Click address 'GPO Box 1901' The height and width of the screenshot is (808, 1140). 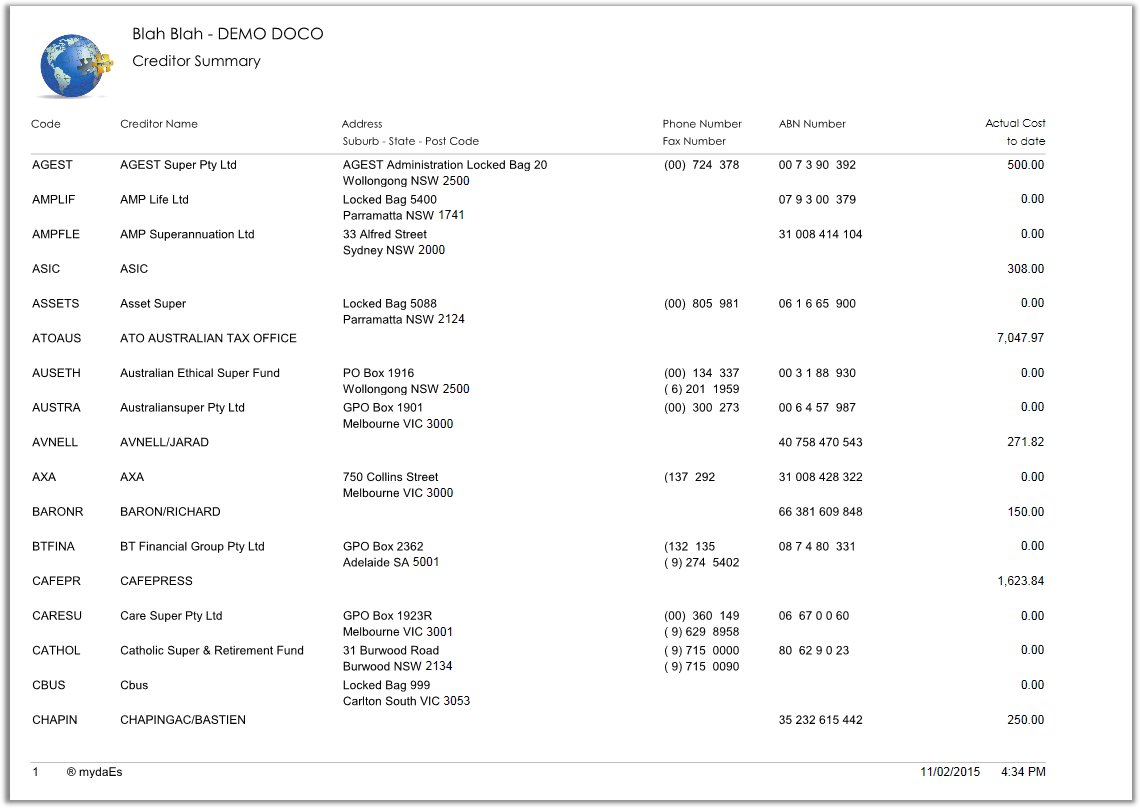click(382, 407)
